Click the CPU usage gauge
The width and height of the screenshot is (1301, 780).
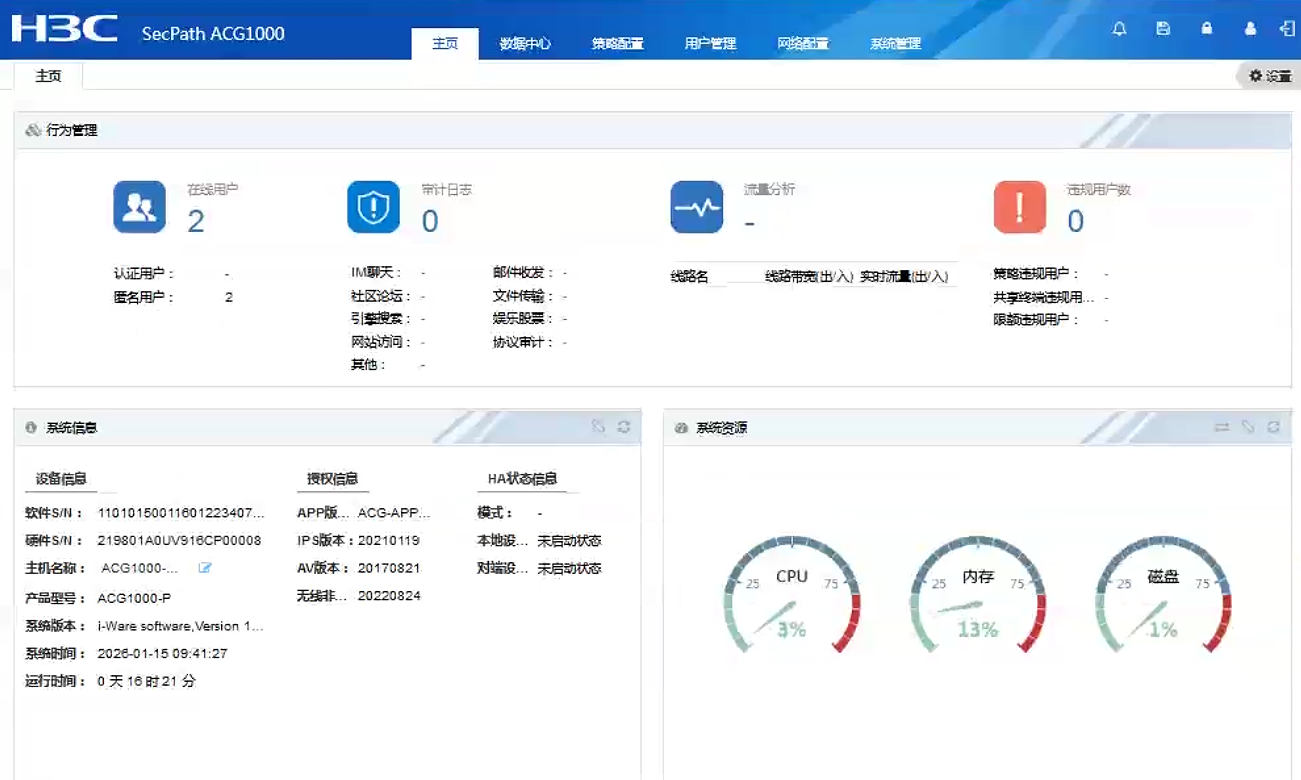tap(792, 597)
